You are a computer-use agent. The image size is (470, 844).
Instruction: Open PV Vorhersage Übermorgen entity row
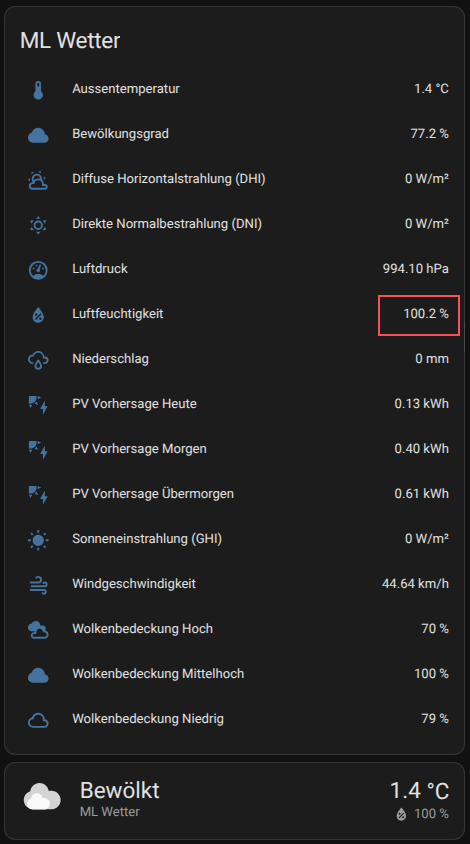click(x=235, y=494)
